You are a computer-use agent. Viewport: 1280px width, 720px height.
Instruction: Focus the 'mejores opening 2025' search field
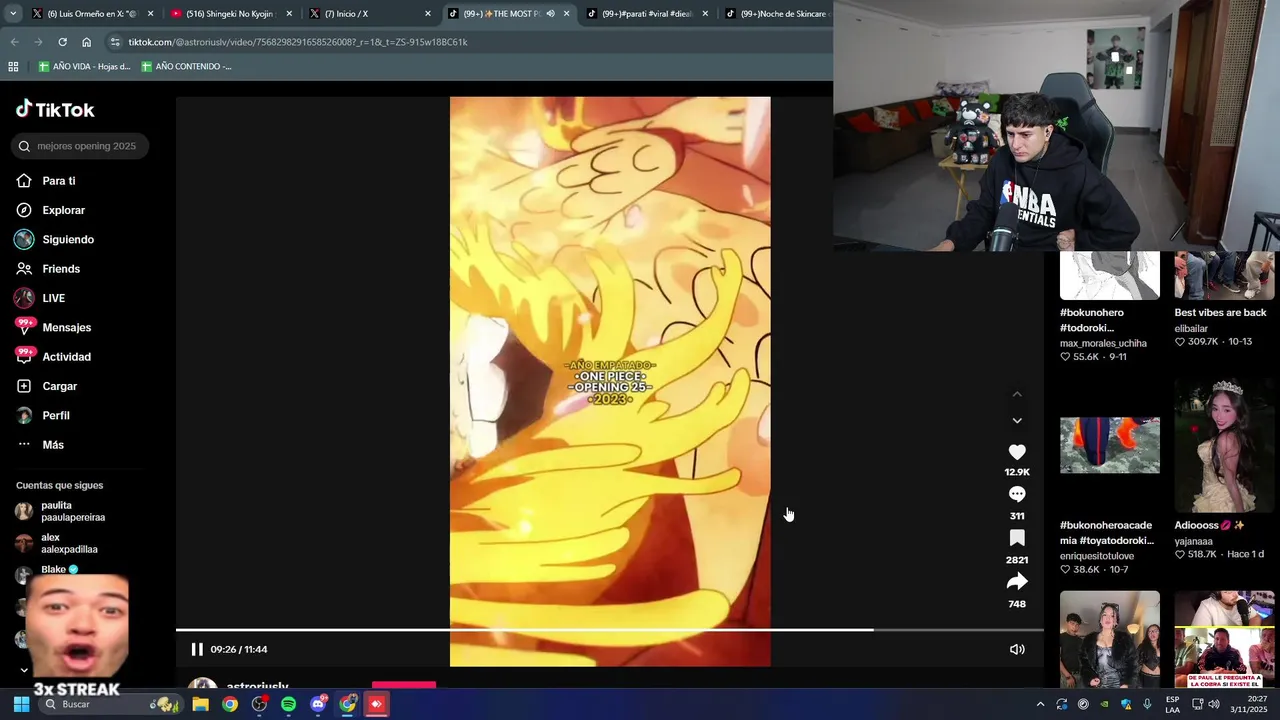pos(80,146)
